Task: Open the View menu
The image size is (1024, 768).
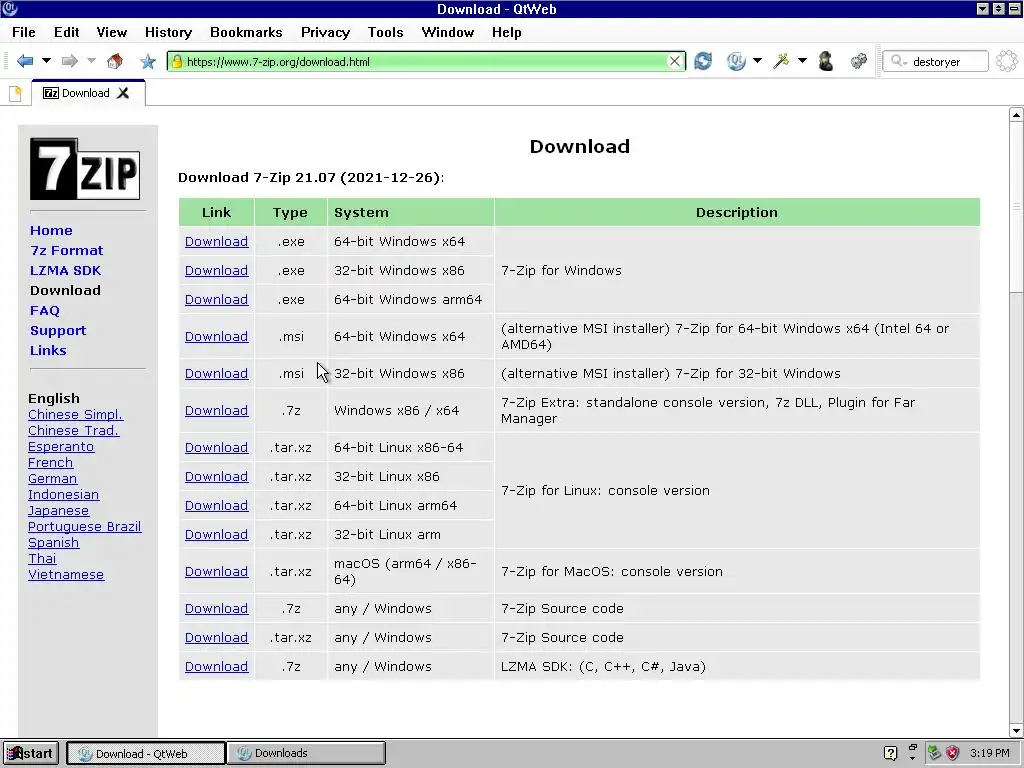Action: 112,32
